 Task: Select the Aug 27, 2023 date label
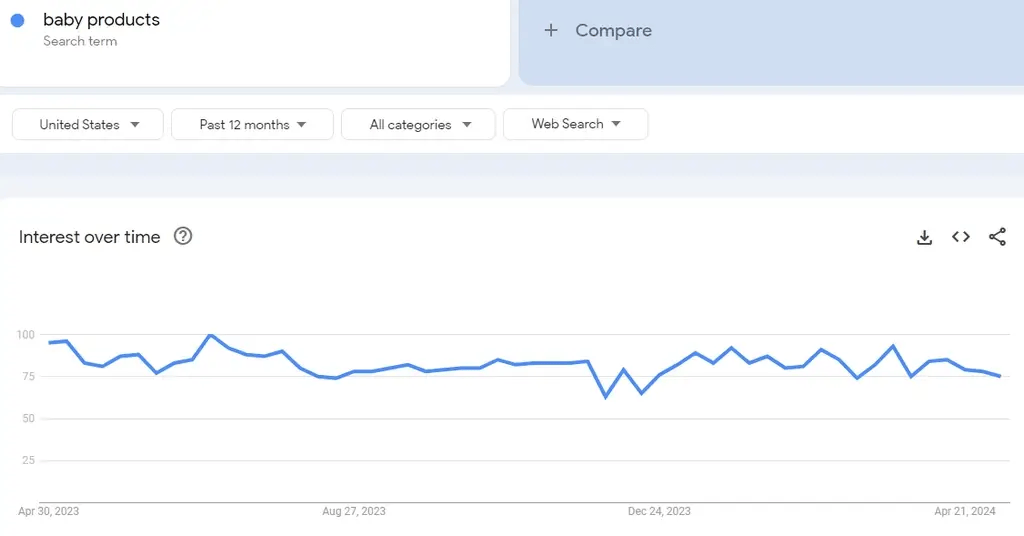(x=354, y=511)
